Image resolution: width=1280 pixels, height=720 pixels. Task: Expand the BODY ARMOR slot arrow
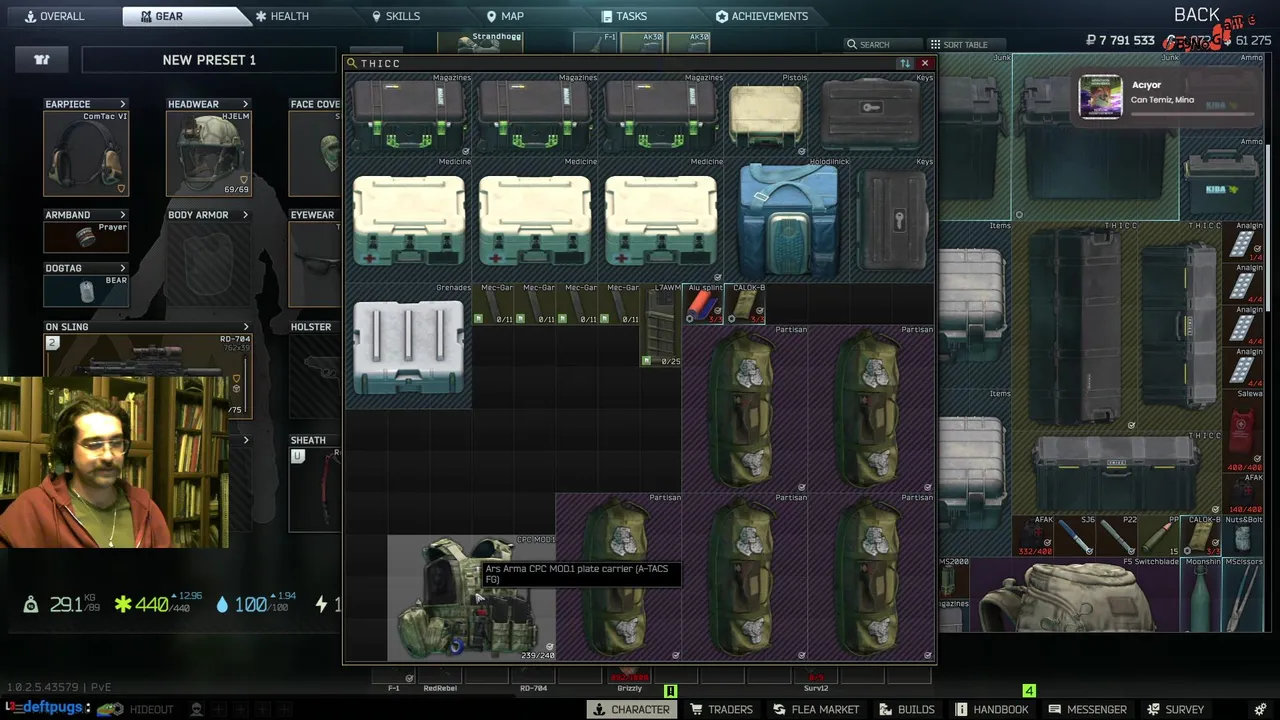coord(245,215)
